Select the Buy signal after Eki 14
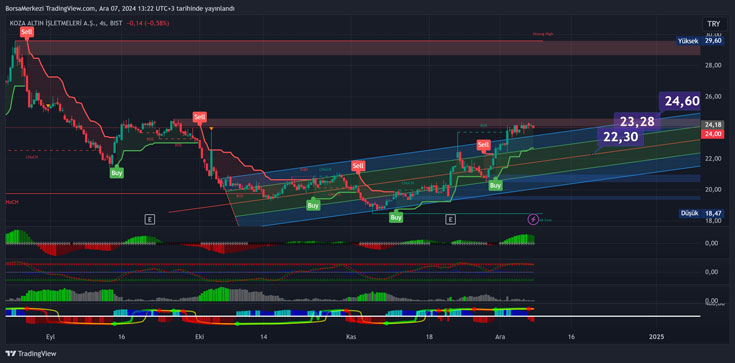The height and width of the screenshot is (363, 735). (x=313, y=205)
